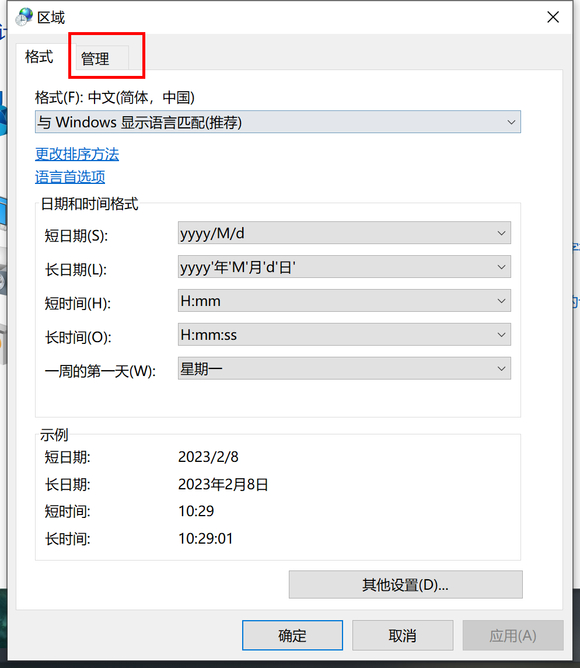This screenshot has height=668, width=580.
Task: Open the 语言首选项 link
Action: (x=70, y=177)
